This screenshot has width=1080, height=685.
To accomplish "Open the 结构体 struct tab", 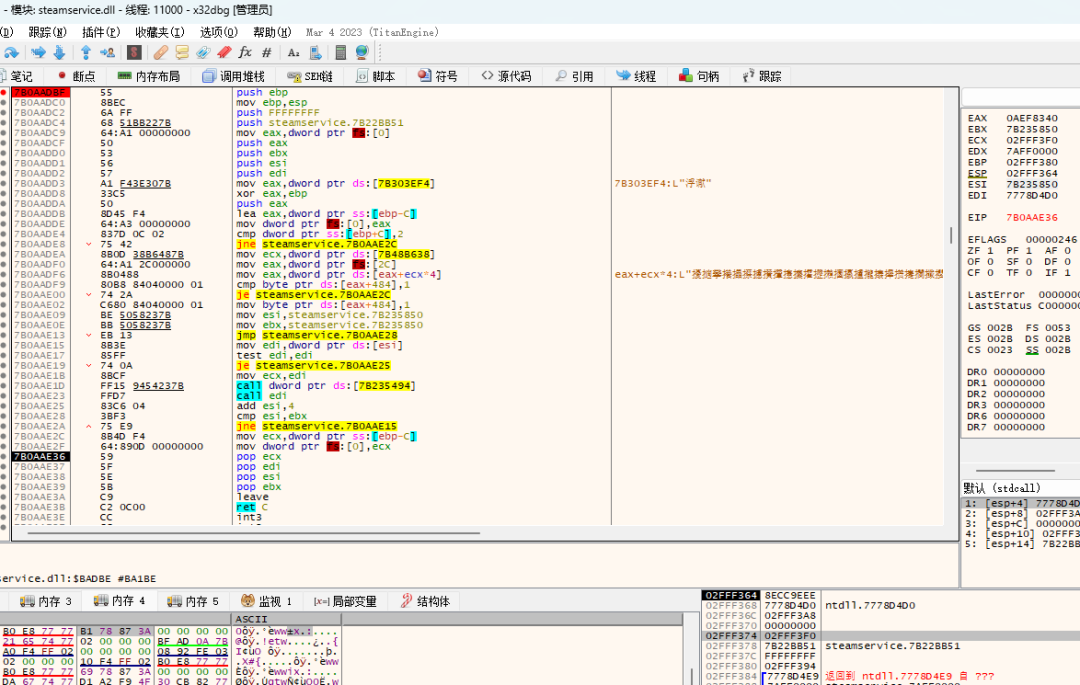I will click(x=425, y=601).
